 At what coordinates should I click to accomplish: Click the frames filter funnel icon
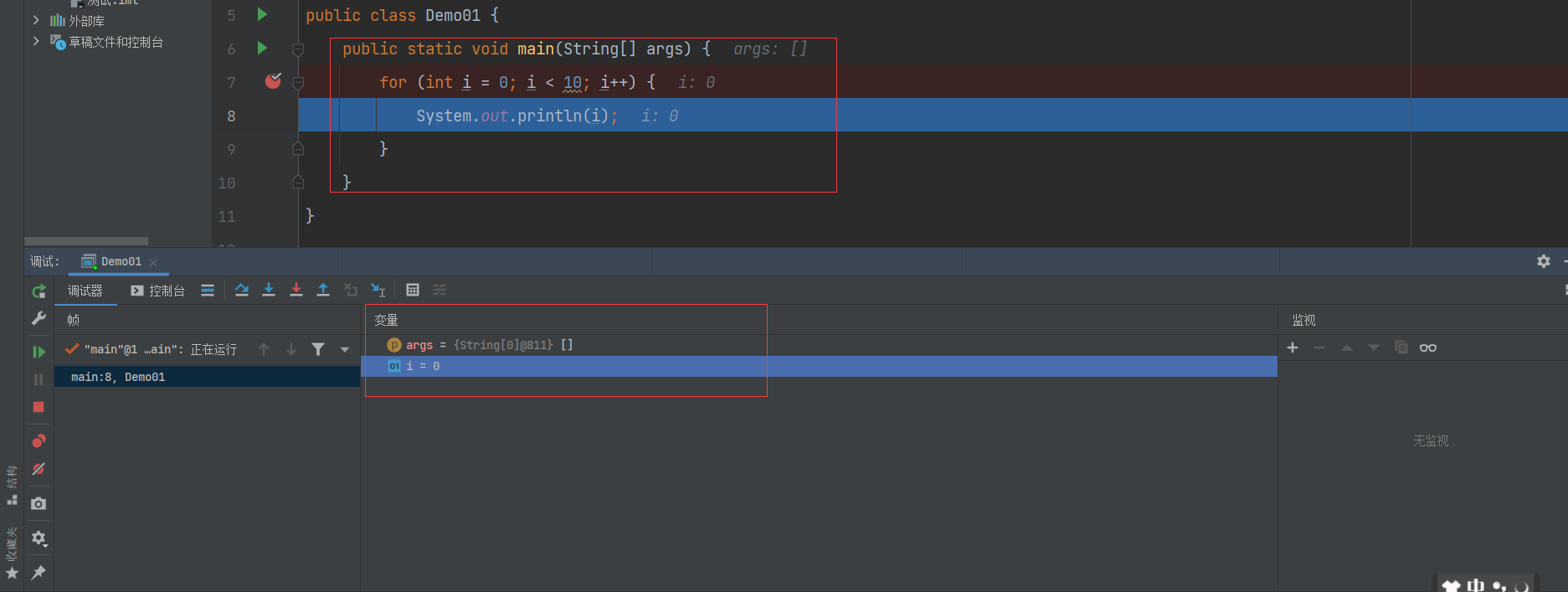[318, 349]
